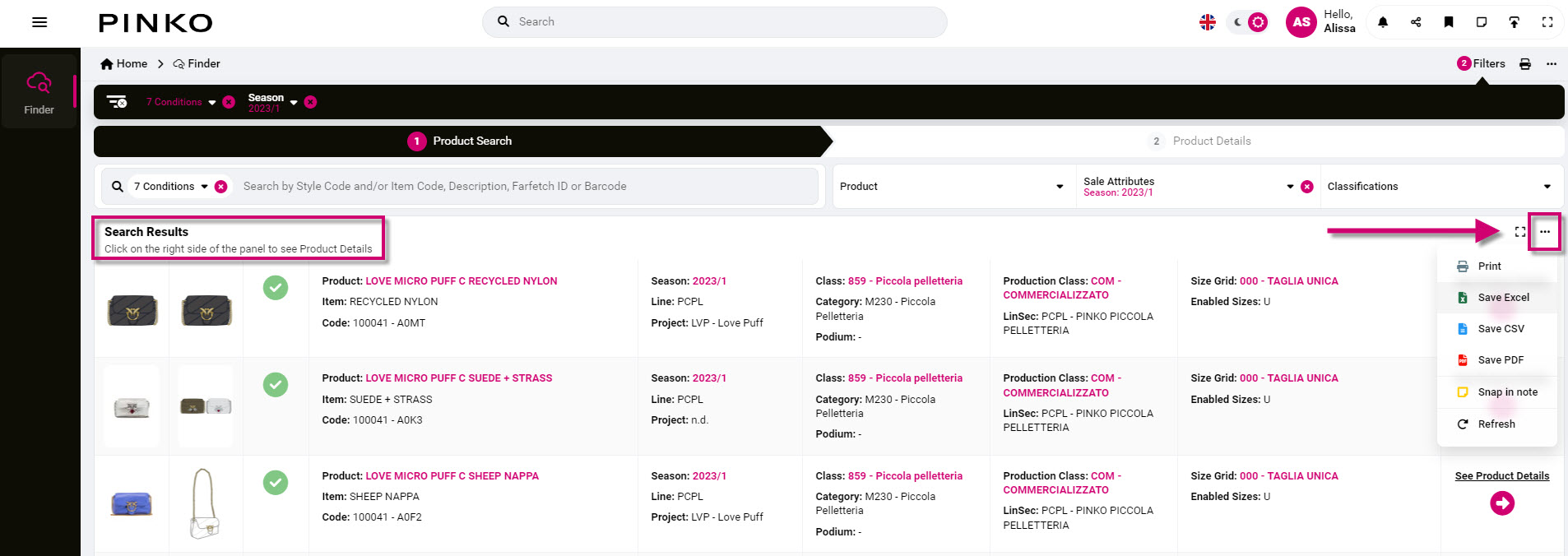
Task: Choose Save Excel from the menu
Action: (1497, 298)
